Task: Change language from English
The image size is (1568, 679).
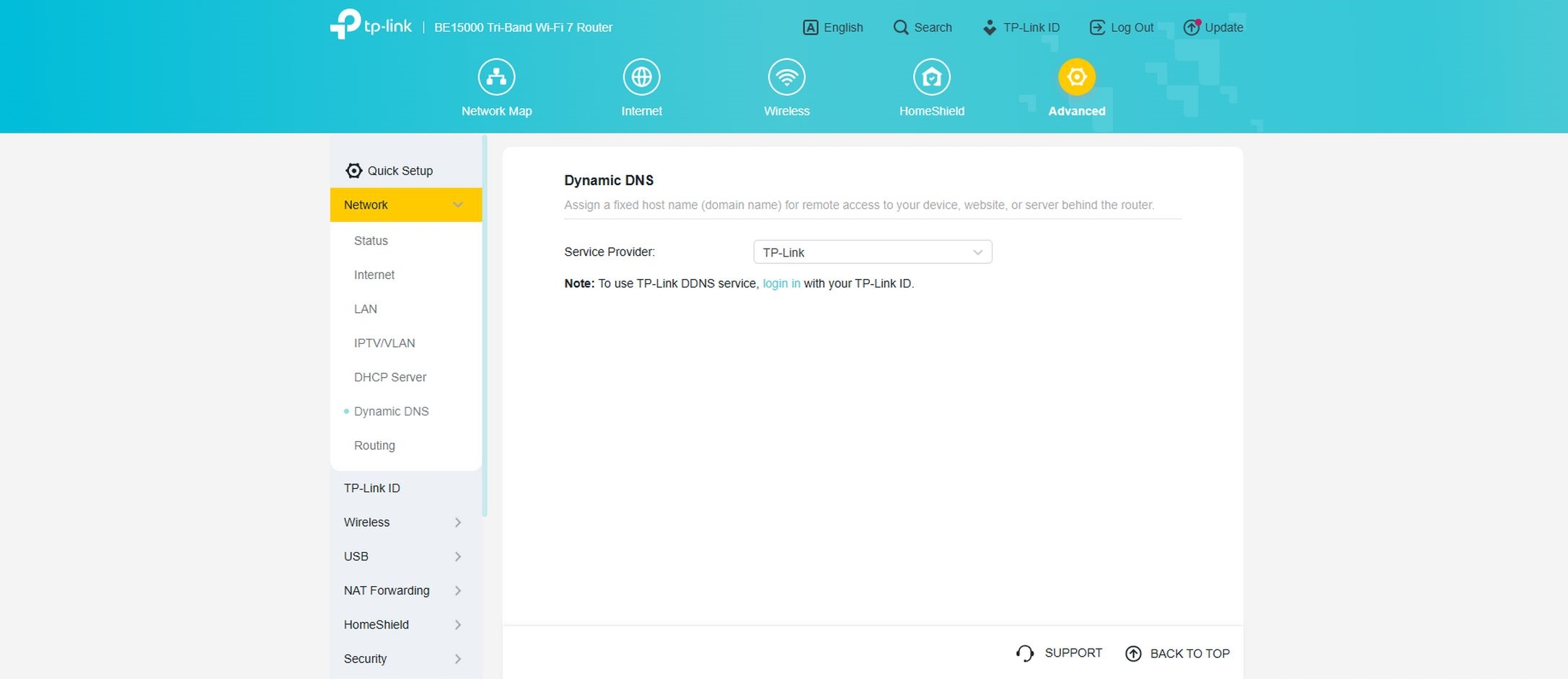Action: (833, 27)
